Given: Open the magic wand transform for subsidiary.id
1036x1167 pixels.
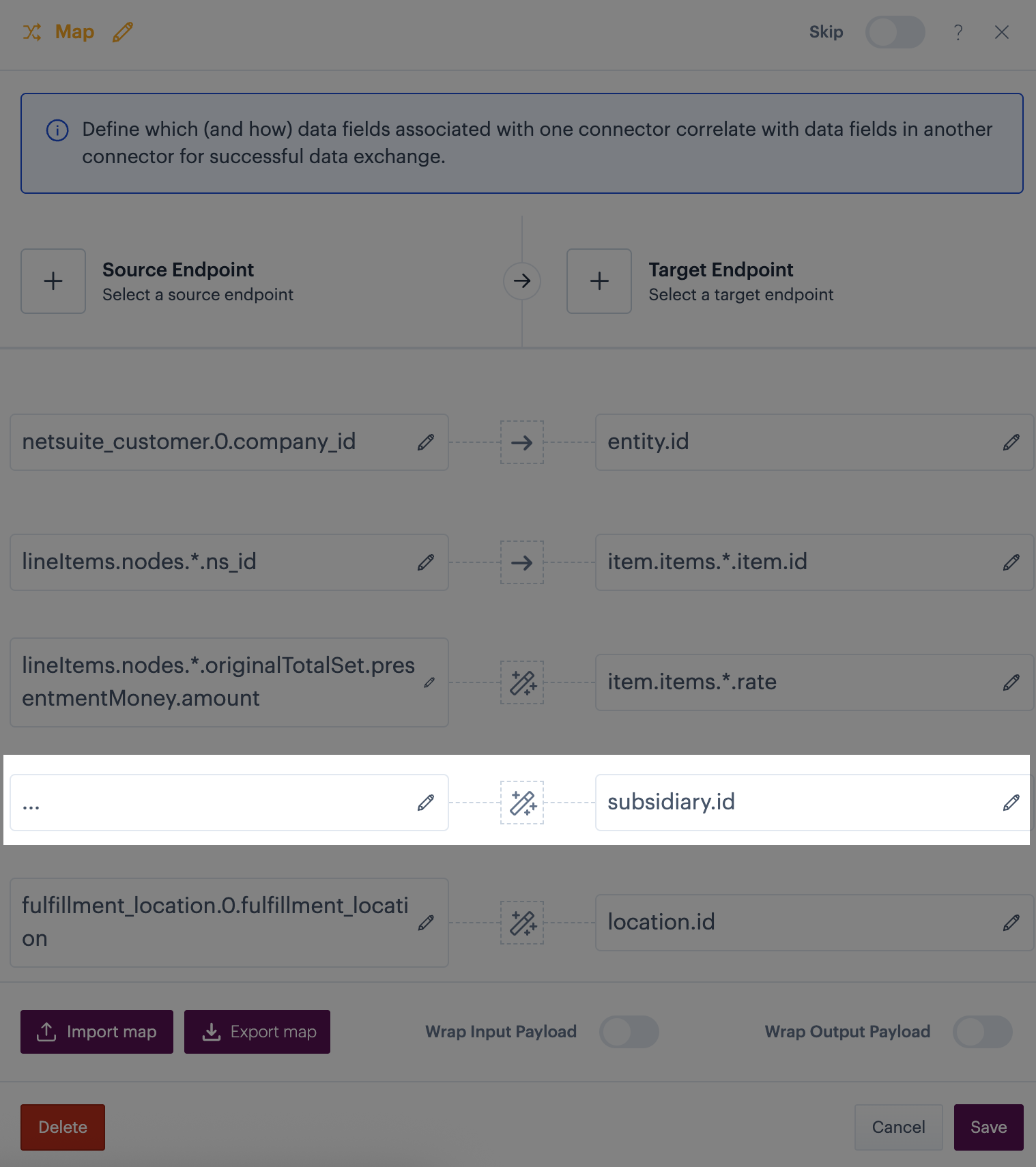Looking at the screenshot, I should pos(522,803).
